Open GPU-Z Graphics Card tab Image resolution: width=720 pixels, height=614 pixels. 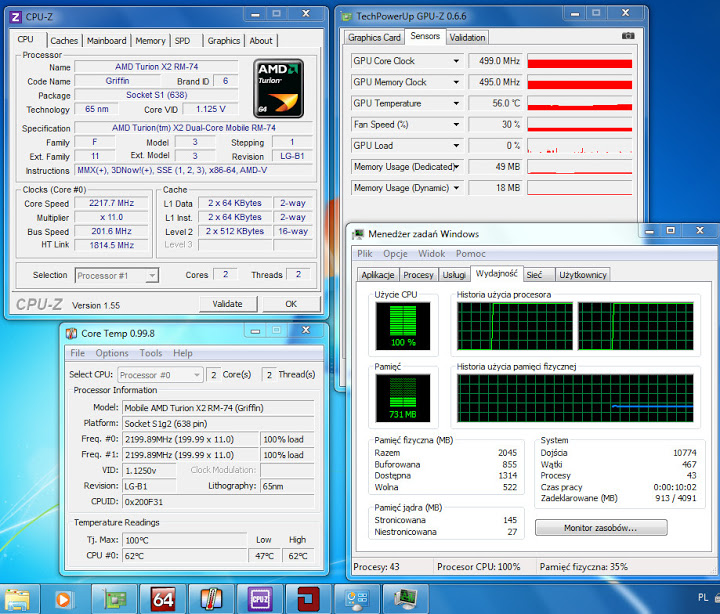(x=374, y=38)
